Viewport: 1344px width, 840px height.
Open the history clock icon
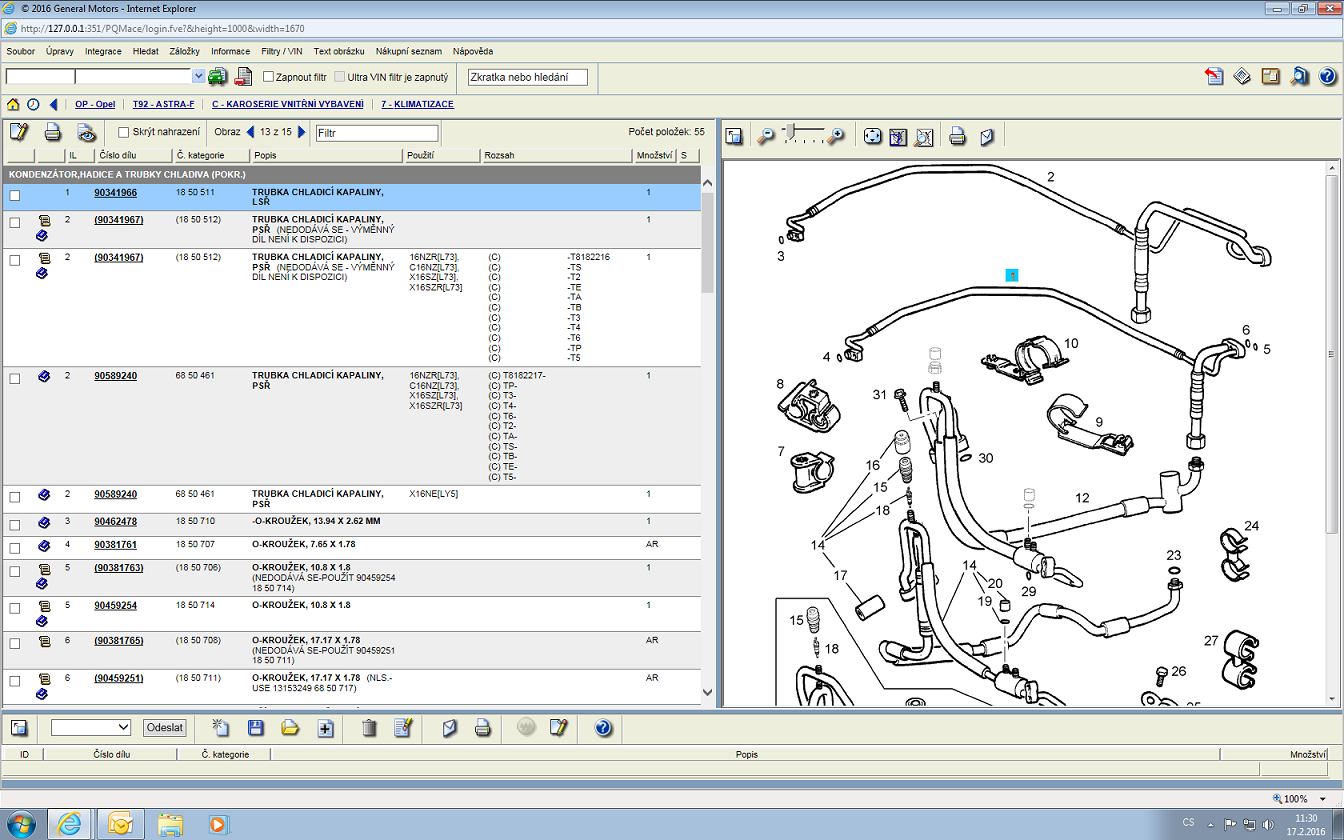click(33, 104)
